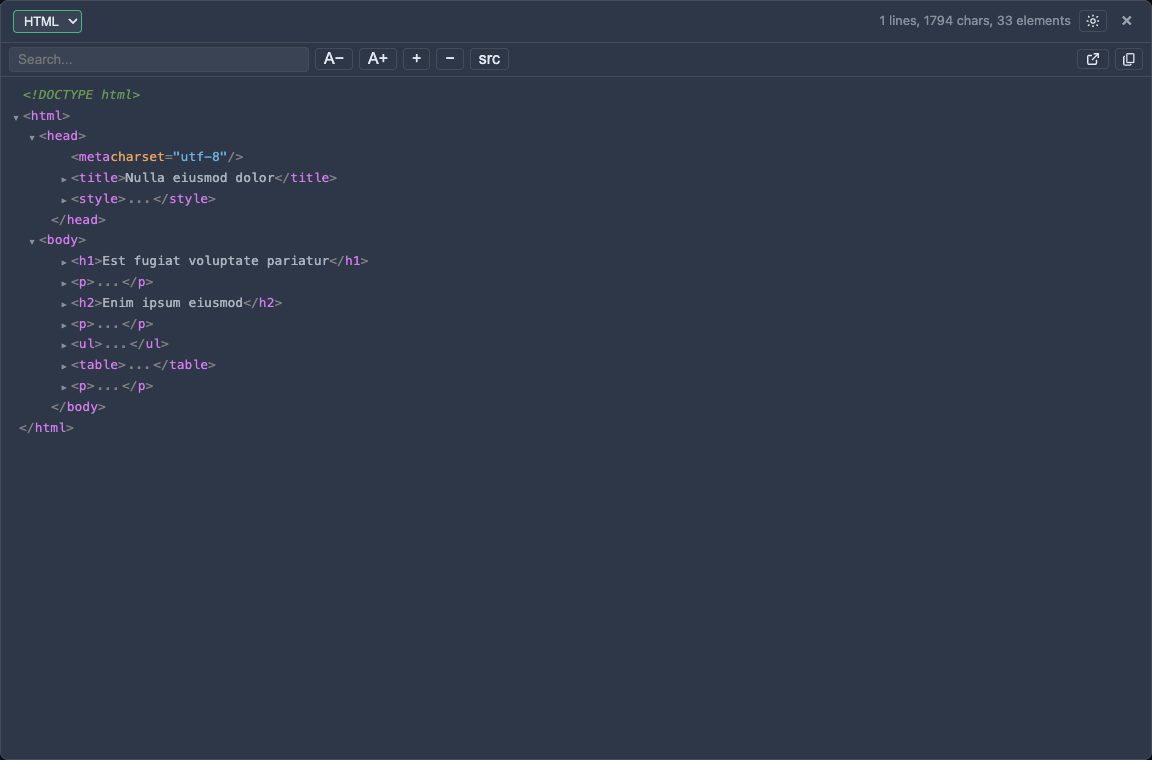Click the collapsed style tag text
Image resolution: width=1152 pixels, height=760 pixels.
pos(143,198)
